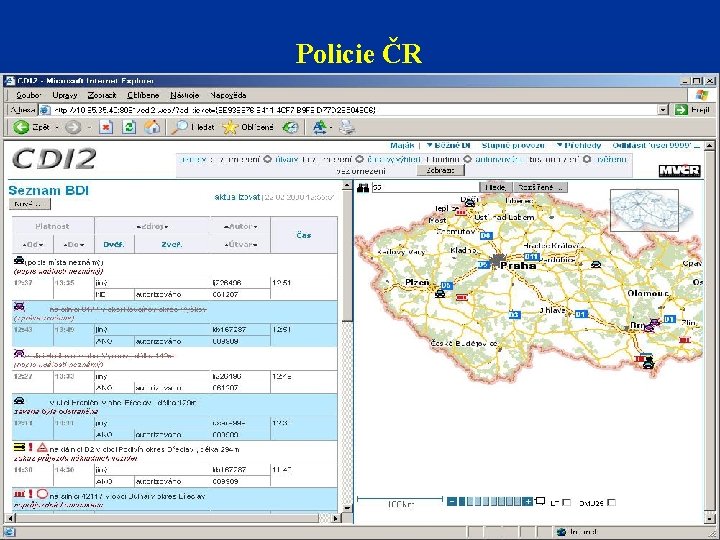Image resolution: width=720 pixels, height=540 pixels.
Task: Expand the Mail button dropdown arrow
Action: tap(331, 128)
